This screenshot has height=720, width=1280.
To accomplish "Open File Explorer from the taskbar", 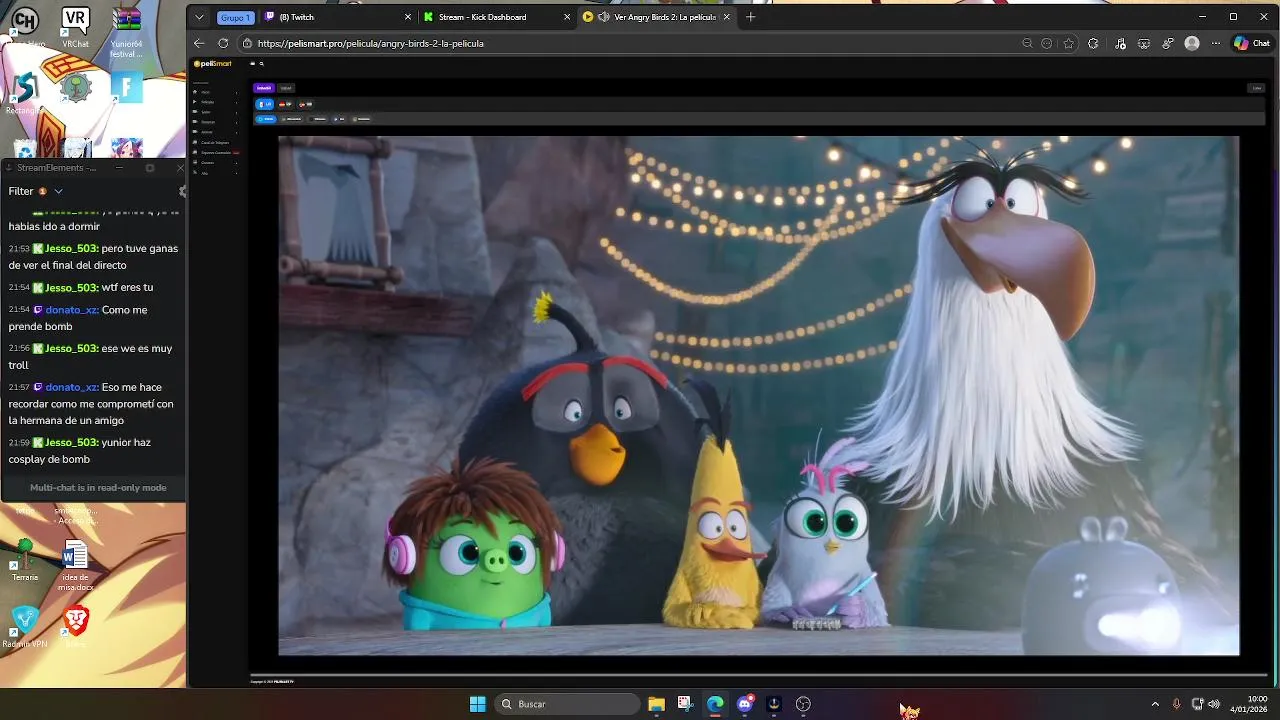I will tap(656, 704).
